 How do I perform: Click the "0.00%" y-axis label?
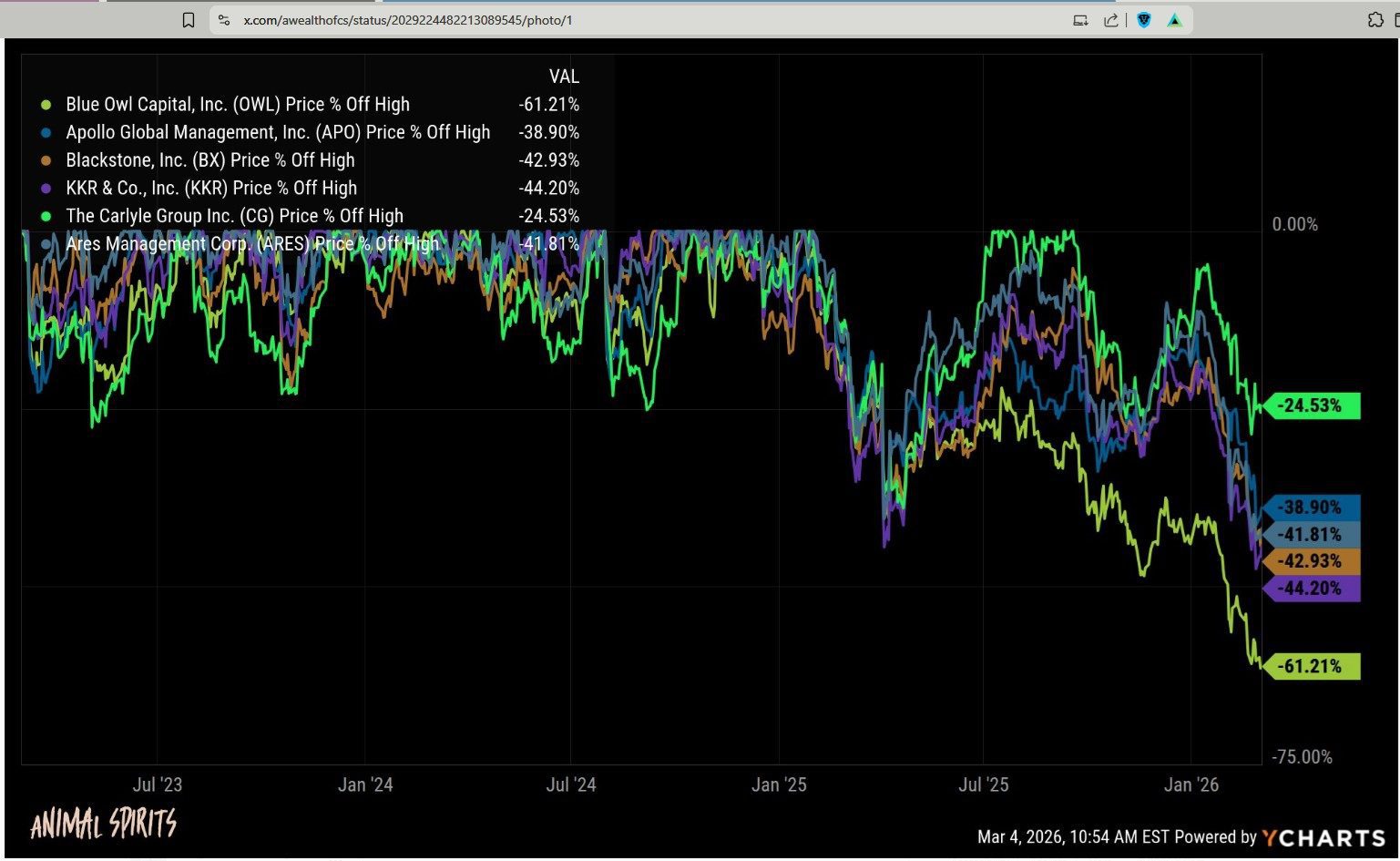(x=1295, y=224)
